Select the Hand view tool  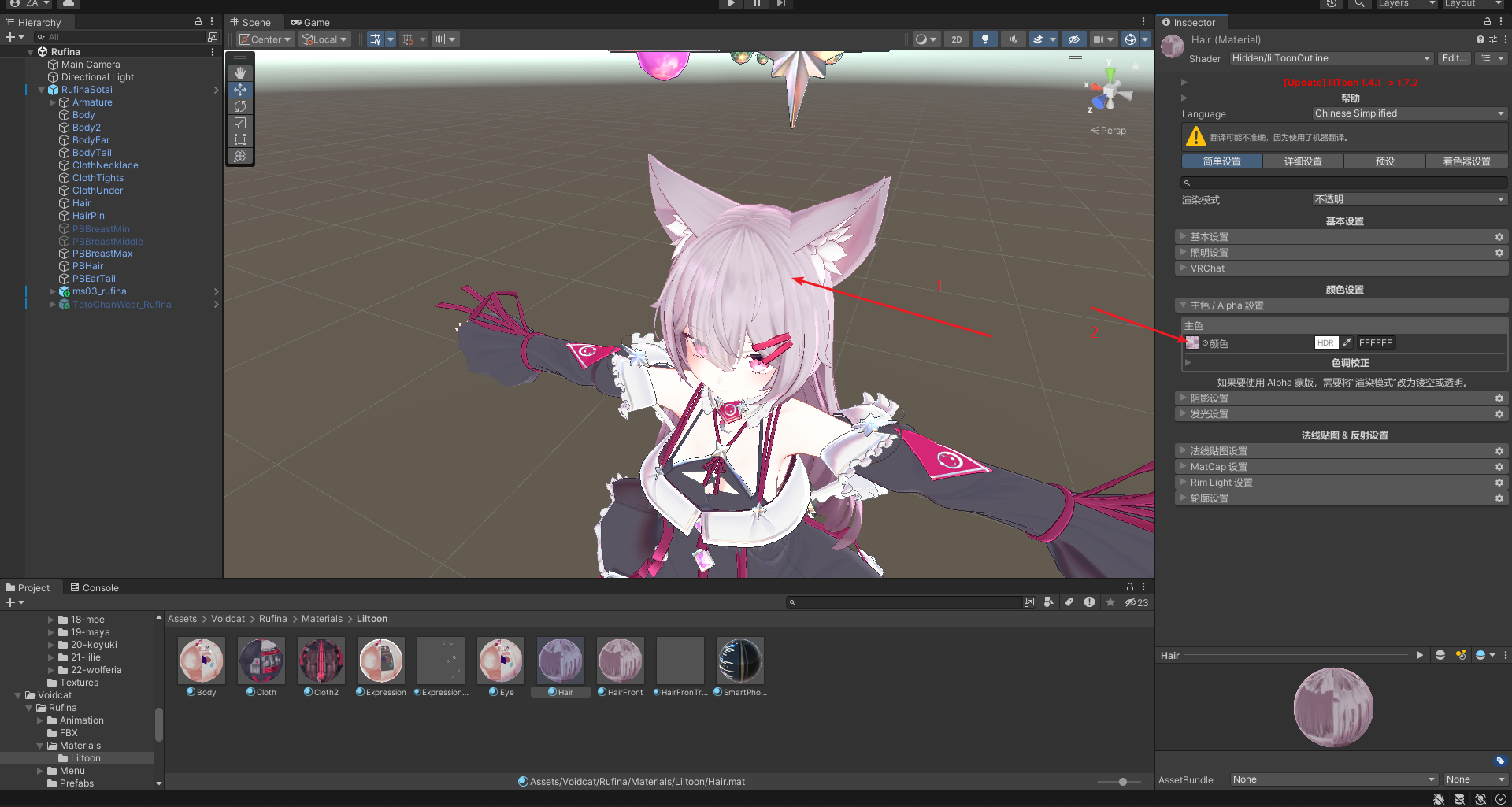240,72
